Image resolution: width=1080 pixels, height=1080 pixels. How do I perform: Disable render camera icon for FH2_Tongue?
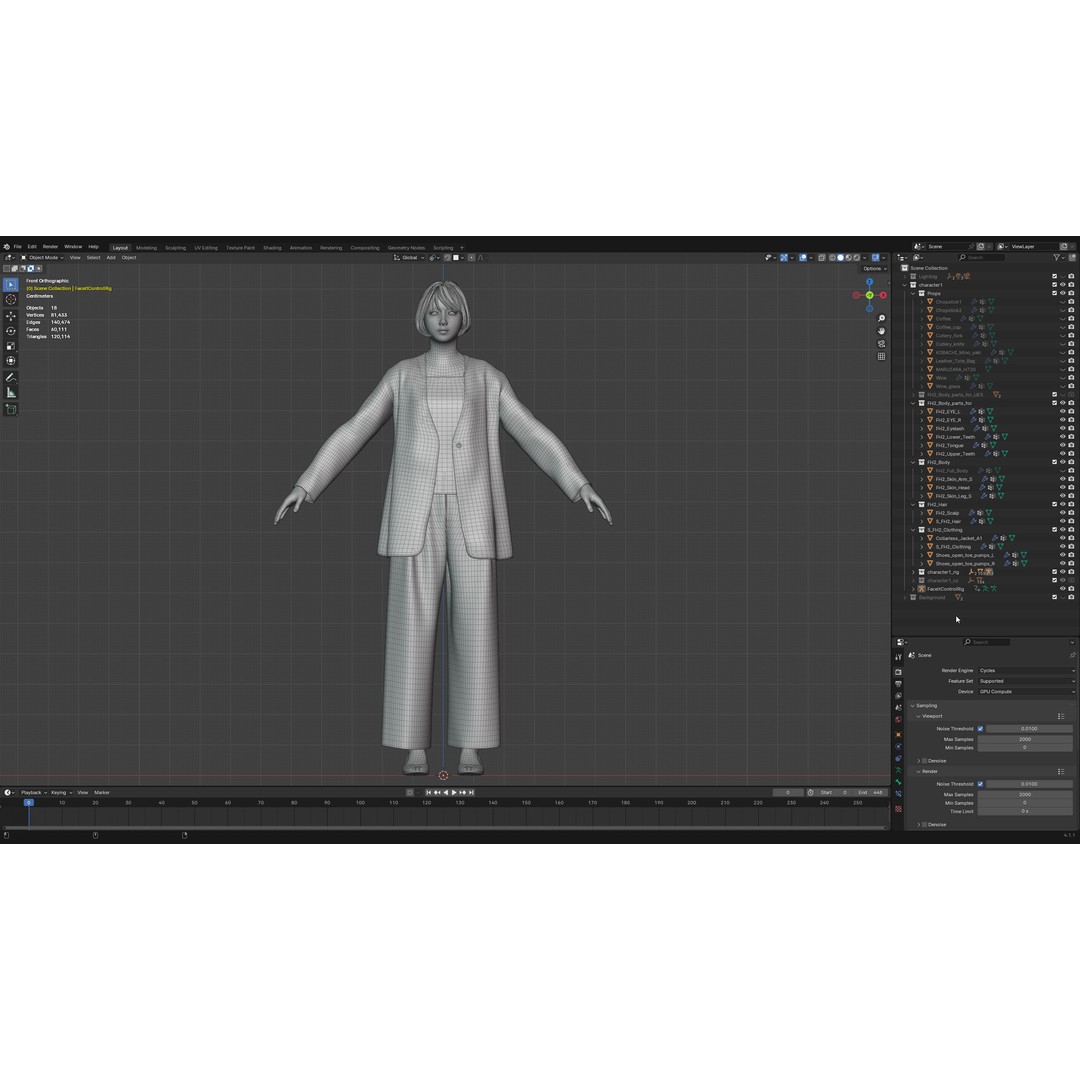pyautogui.click(x=1071, y=445)
